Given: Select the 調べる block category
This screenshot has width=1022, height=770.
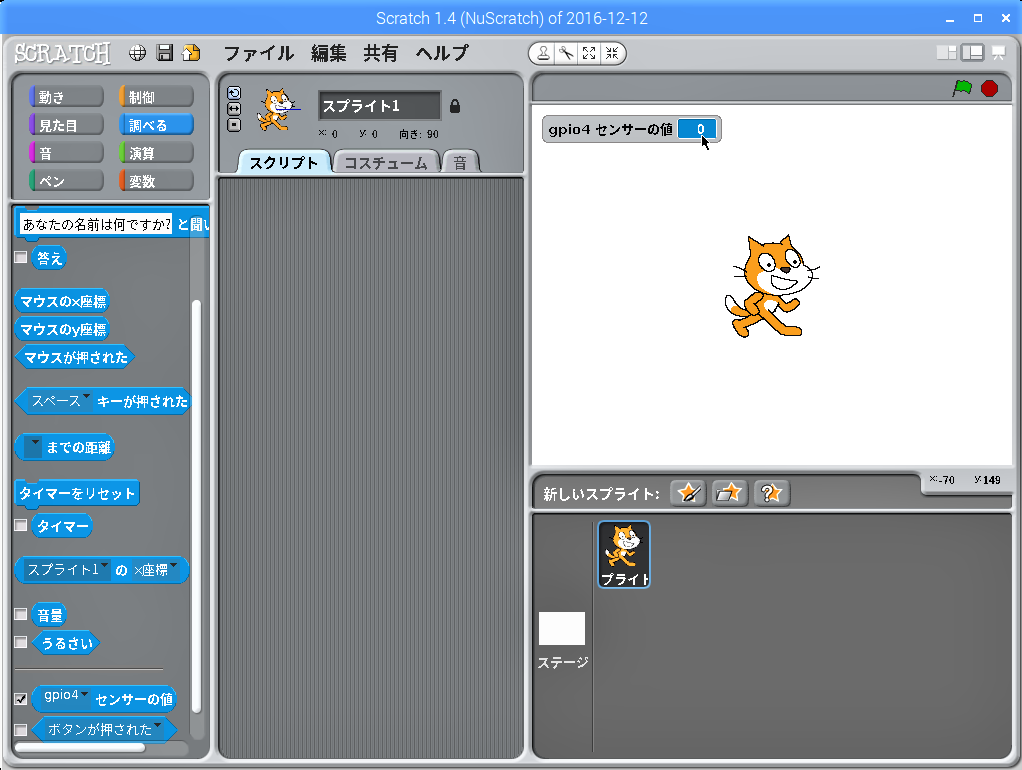Looking at the screenshot, I should (156, 125).
